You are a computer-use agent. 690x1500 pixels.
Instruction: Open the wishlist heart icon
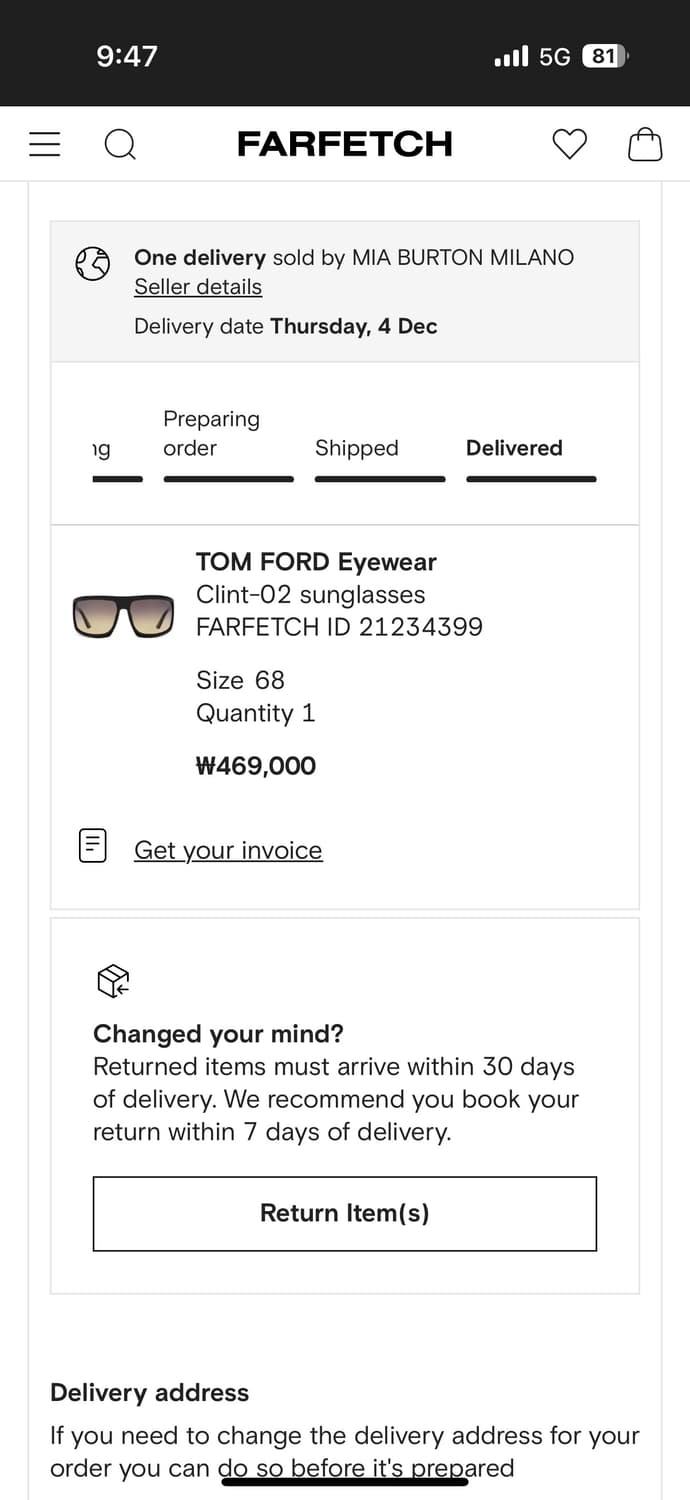pyautogui.click(x=570, y=145)
